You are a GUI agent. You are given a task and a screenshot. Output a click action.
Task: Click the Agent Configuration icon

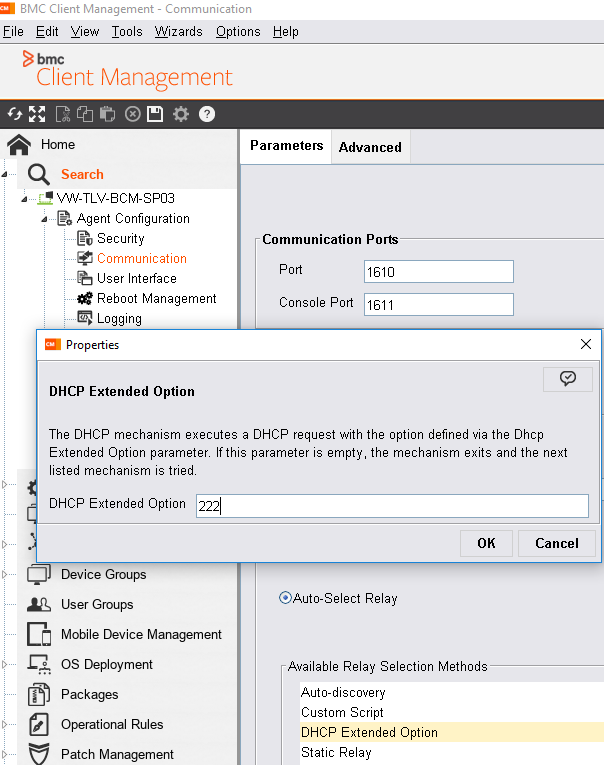[64, 218]
